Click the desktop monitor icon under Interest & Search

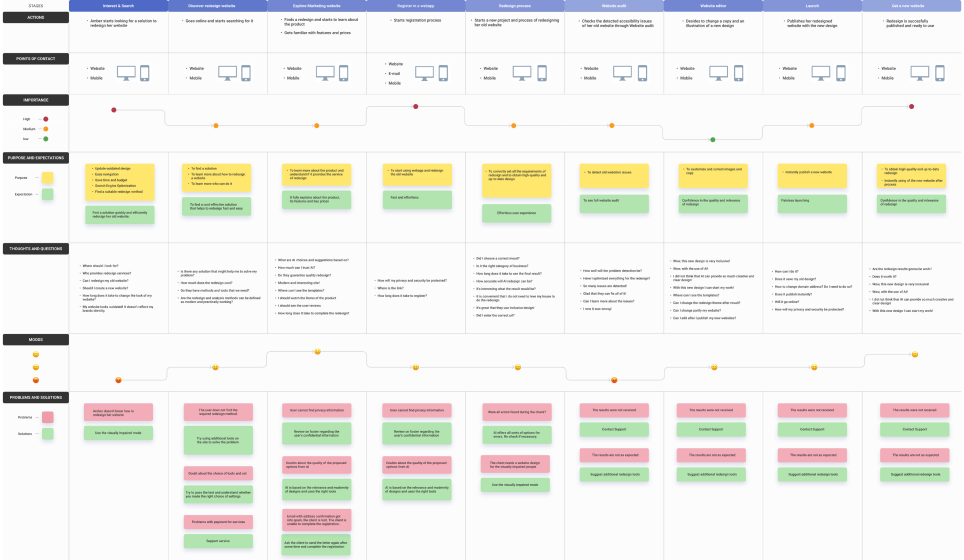126,73
